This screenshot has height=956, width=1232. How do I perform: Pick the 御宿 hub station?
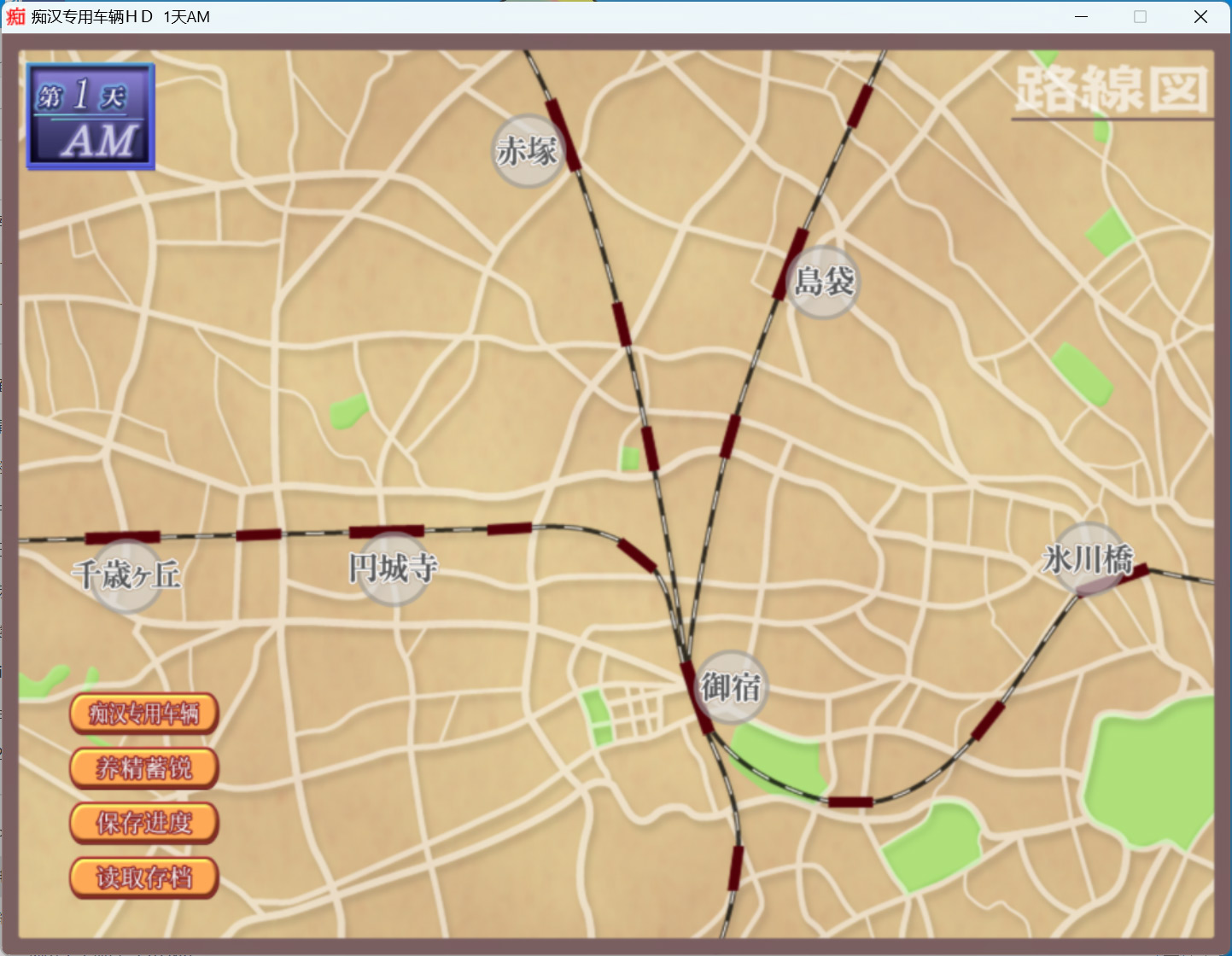coord(731,686)
